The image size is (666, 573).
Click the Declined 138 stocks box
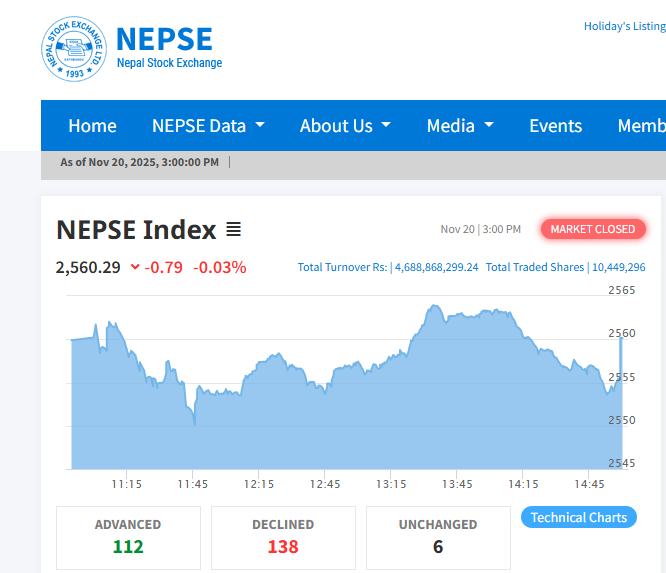[x=283, y=537]
